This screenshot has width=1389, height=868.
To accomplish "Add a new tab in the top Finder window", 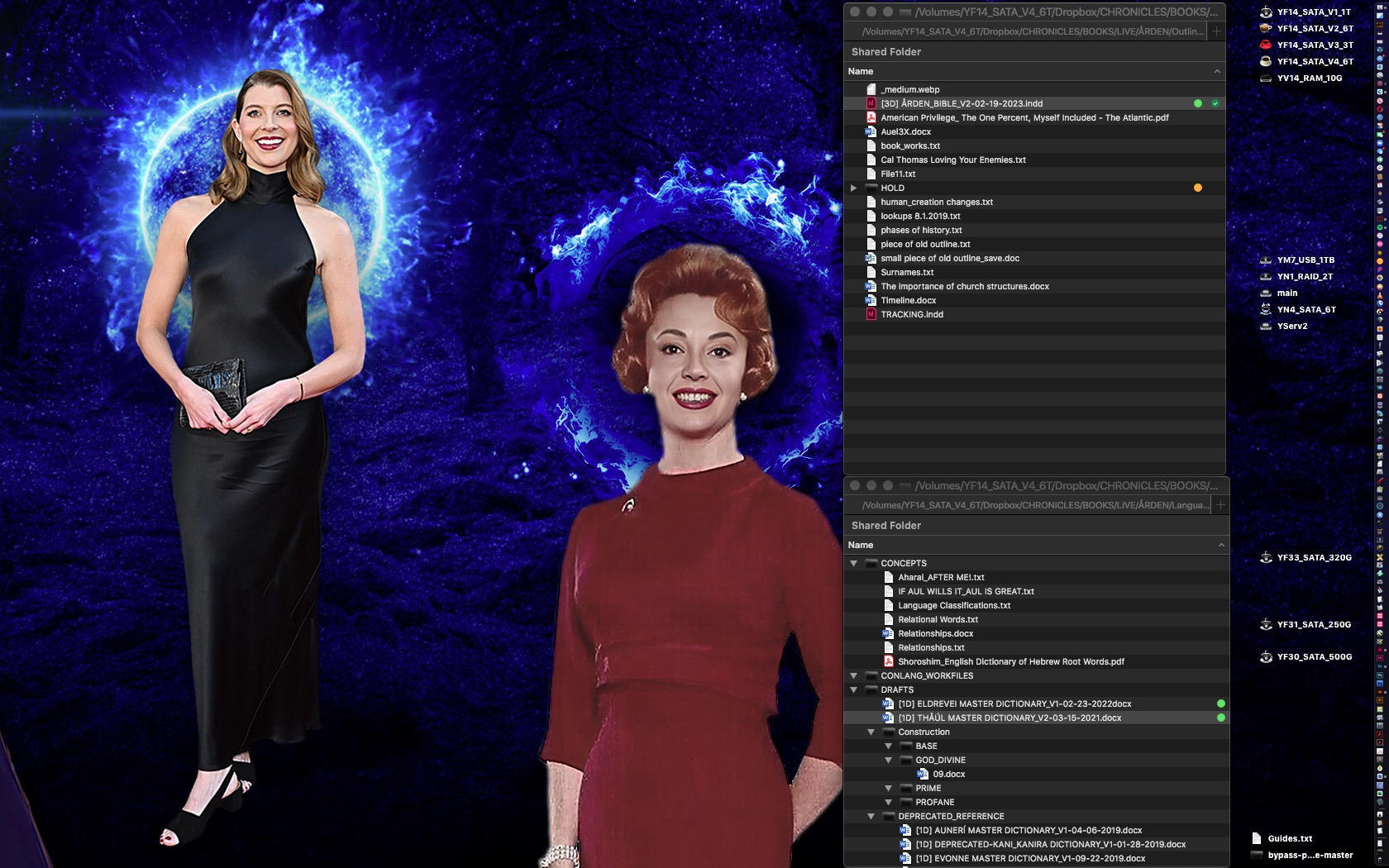I will click(1216, 31).
